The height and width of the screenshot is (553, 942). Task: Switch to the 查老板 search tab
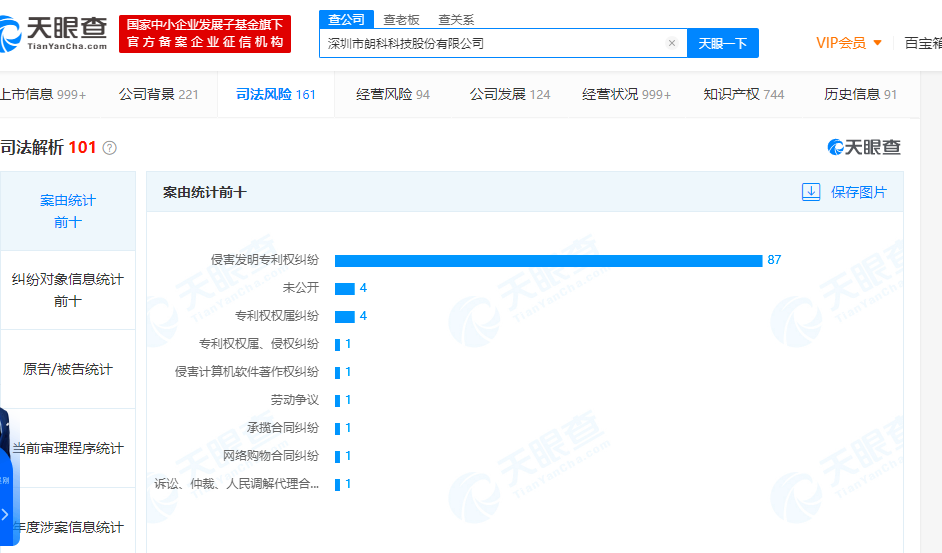pyautogui.click(x=401, y=20)
